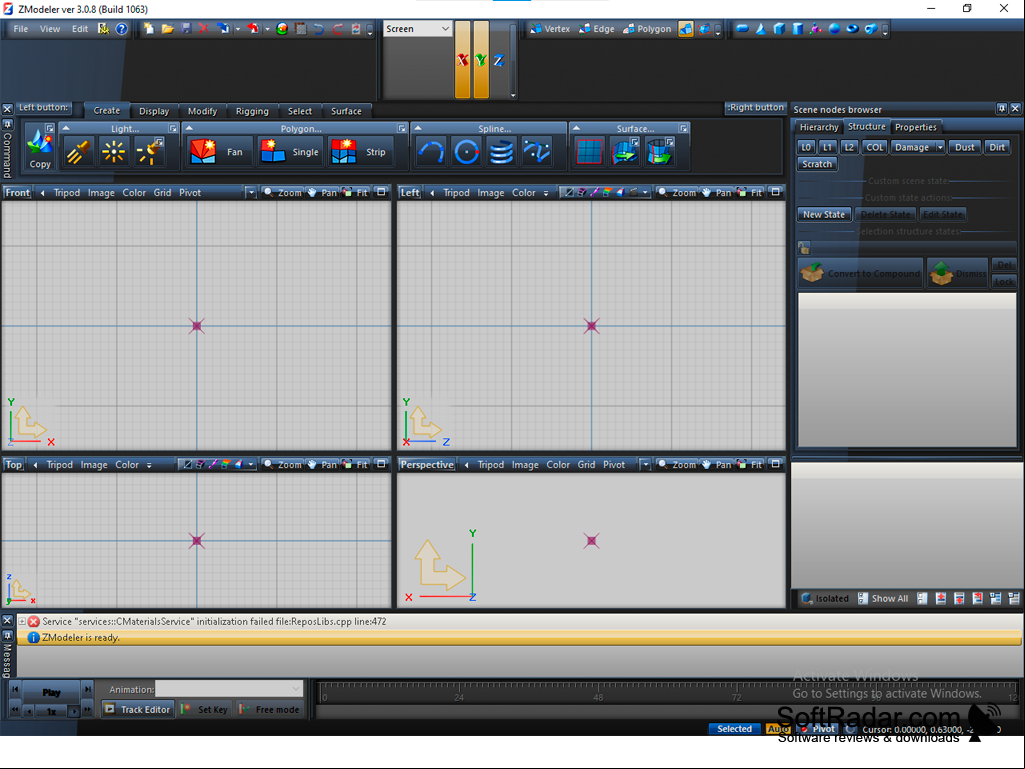1025x769 pixels.
Task: Click the Set Key button
Action: click(205, 709)
